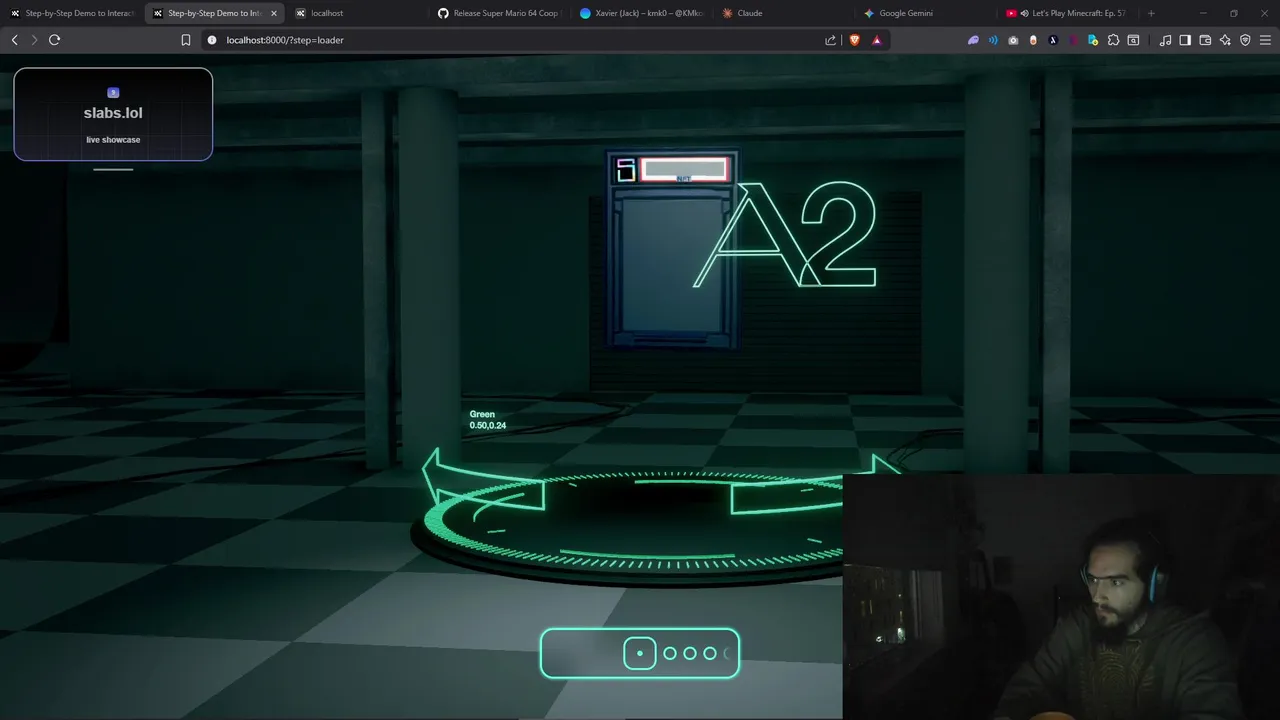Image resolution: width=1280 pixels, height=720 pixels.
Task: Go back using the browser back arrow
Action: [x=14, y=40]
